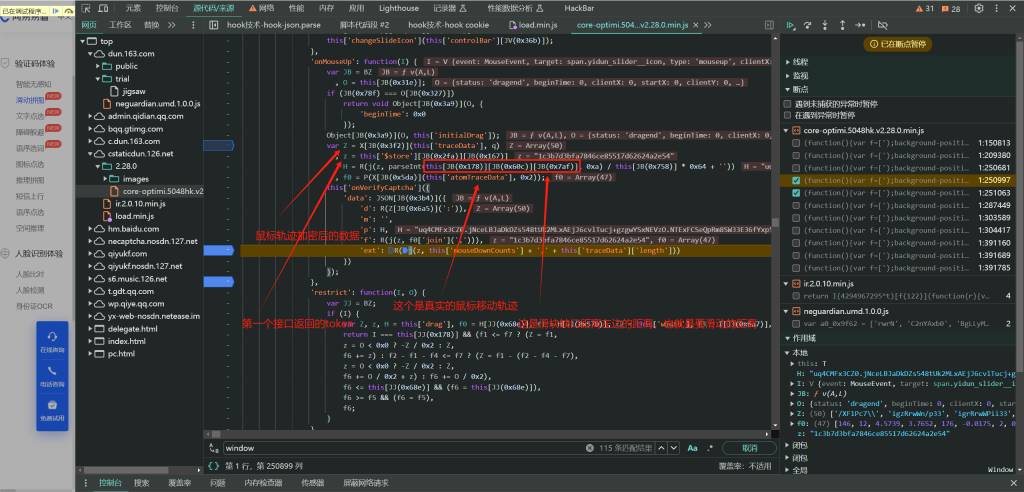
Task: Open the load.min.js file tab
Action: click(x=539, y=24)
